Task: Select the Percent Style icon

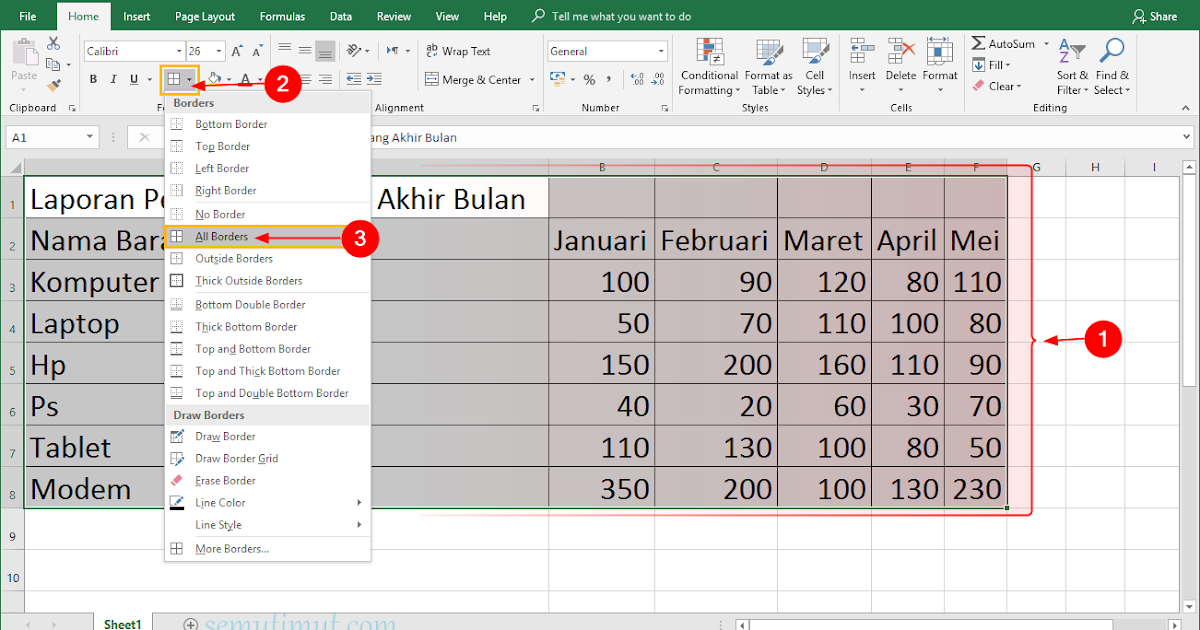Action: tap(590, 77)
